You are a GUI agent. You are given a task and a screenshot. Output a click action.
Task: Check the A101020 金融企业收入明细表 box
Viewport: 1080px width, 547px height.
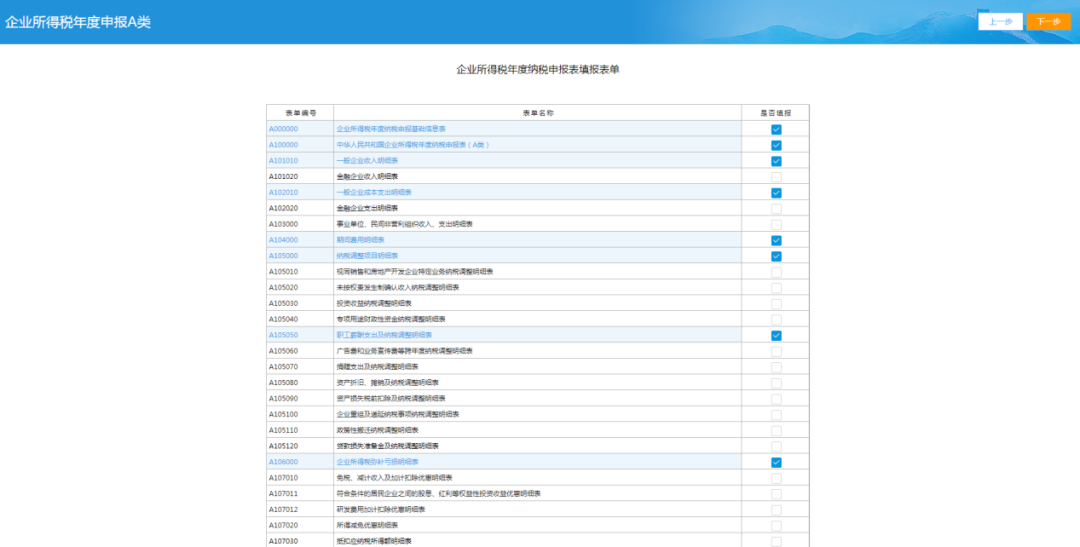776,177
